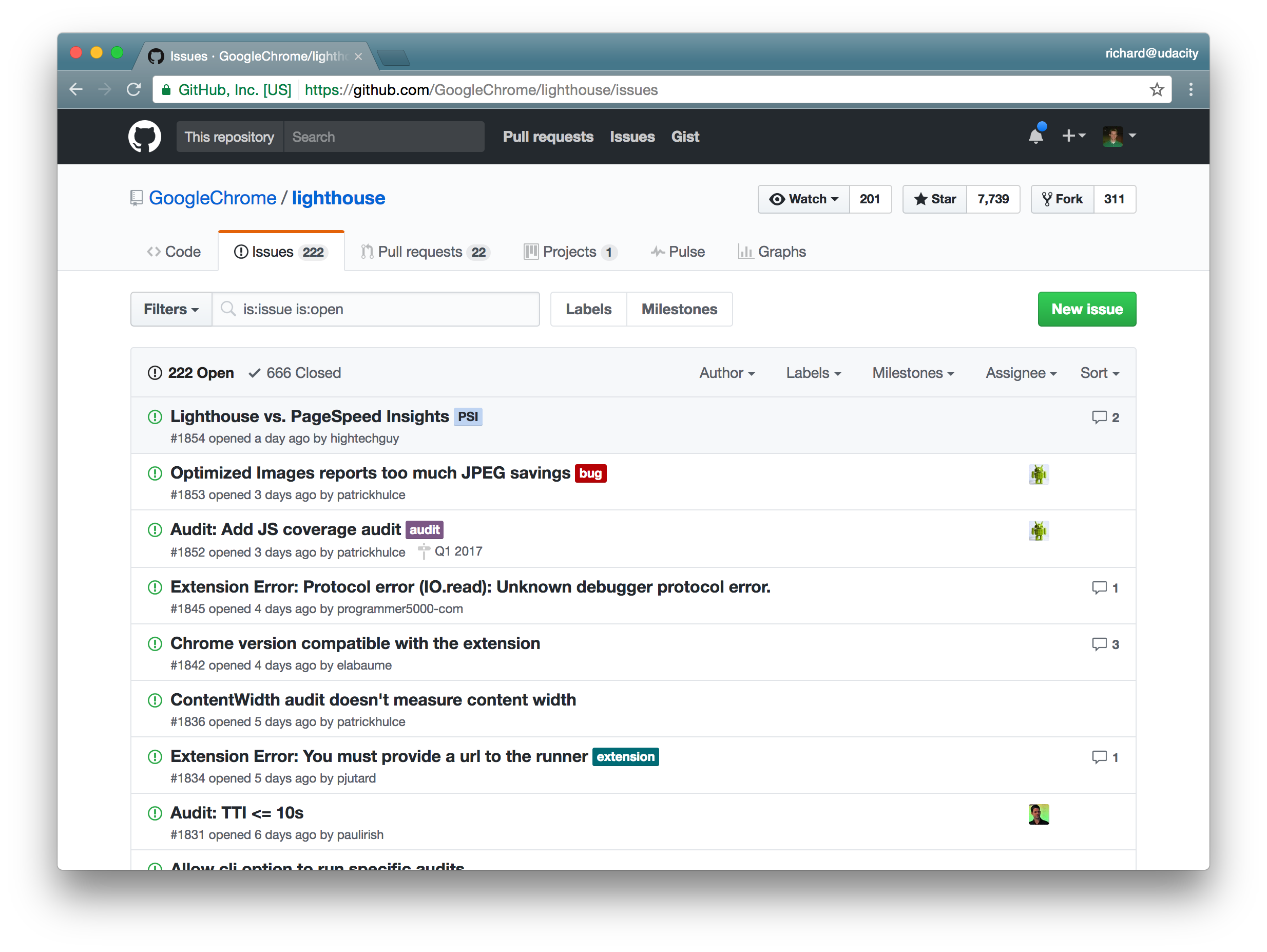Click the Android assignee avatar on JPEG savings issue
The height and width of the screenshot is (952, 1267).
(x=1038, y=474)
